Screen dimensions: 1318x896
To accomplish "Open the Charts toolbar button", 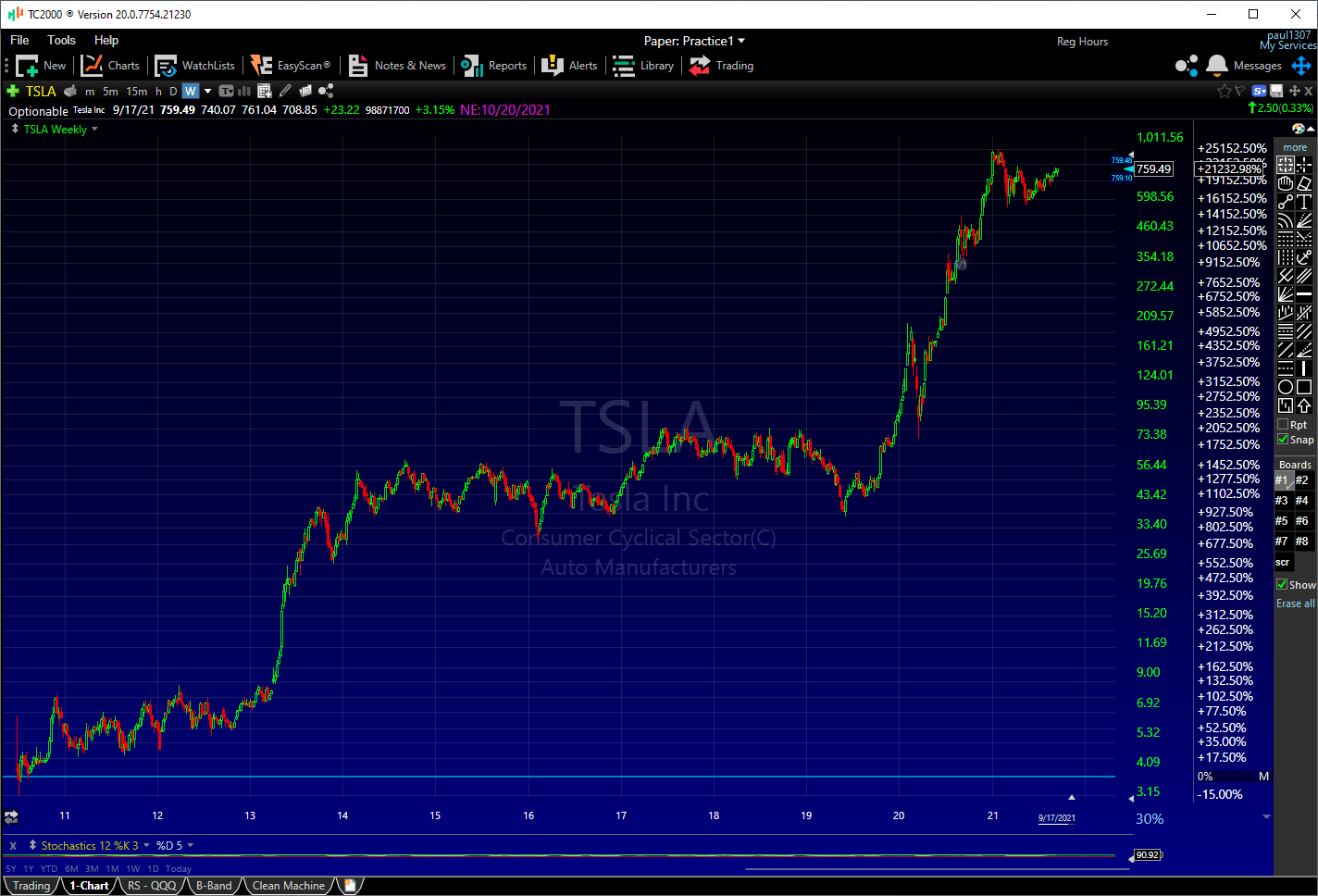I will (110, 66).
